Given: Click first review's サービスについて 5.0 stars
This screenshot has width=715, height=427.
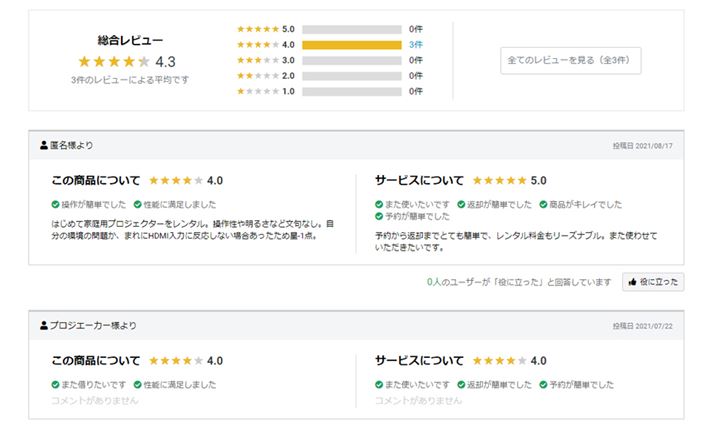Looking at the screenshot, I should point(499,181).
